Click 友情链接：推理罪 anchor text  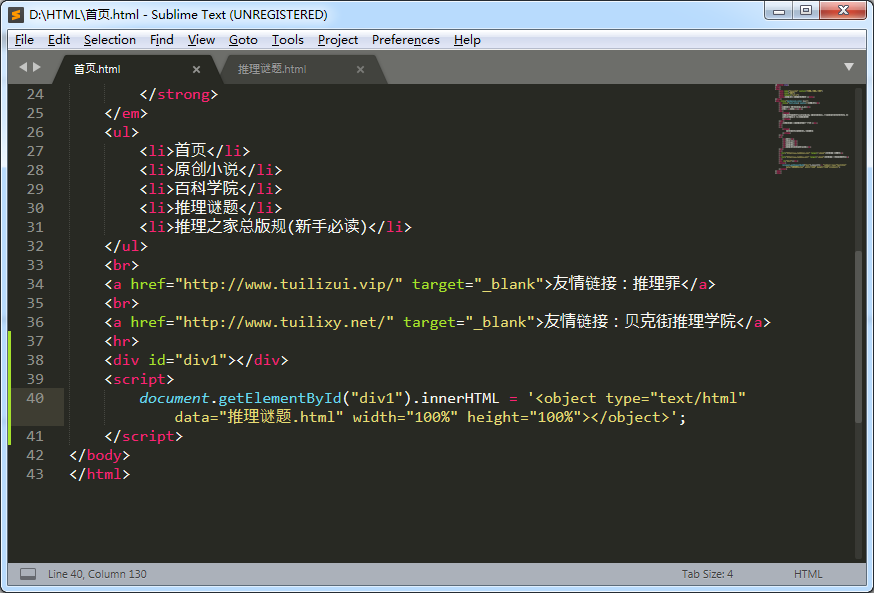click(x=616, y=284)
